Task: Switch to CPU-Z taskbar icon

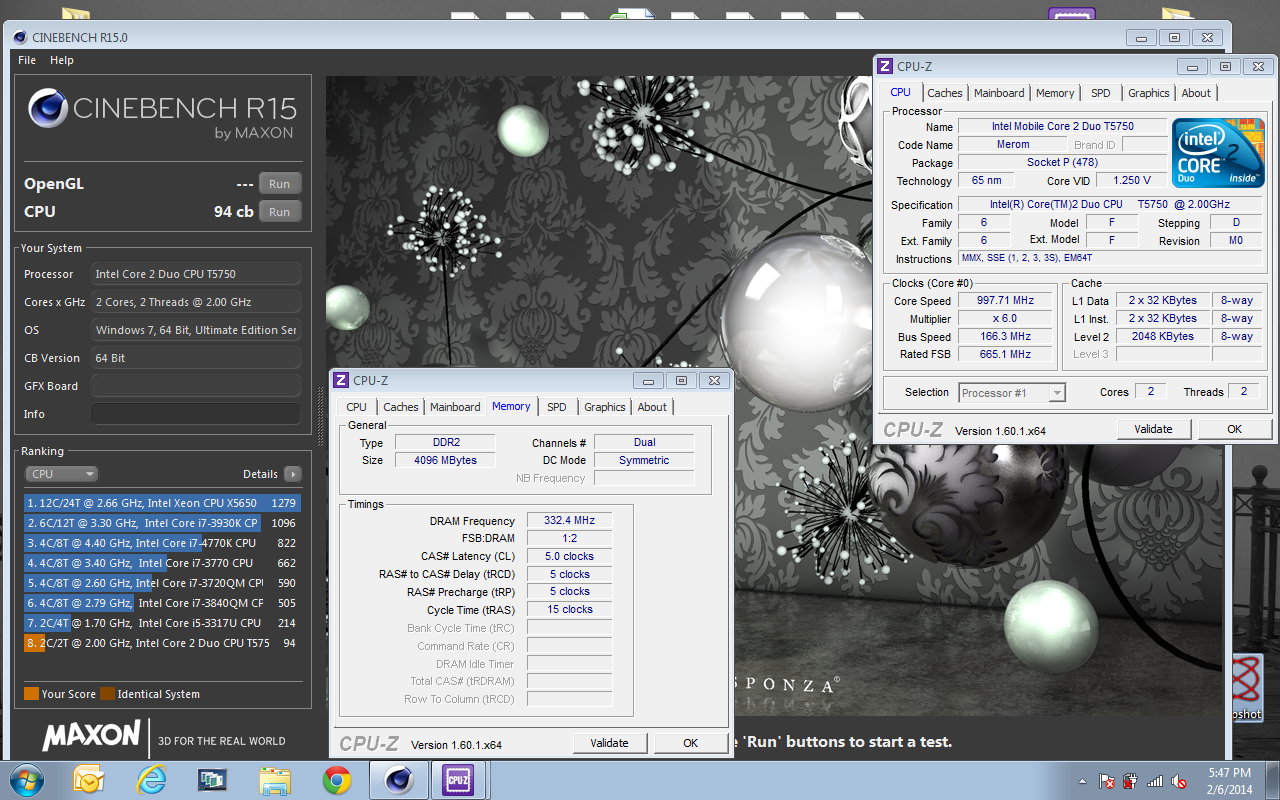Action: coord(458,779)
